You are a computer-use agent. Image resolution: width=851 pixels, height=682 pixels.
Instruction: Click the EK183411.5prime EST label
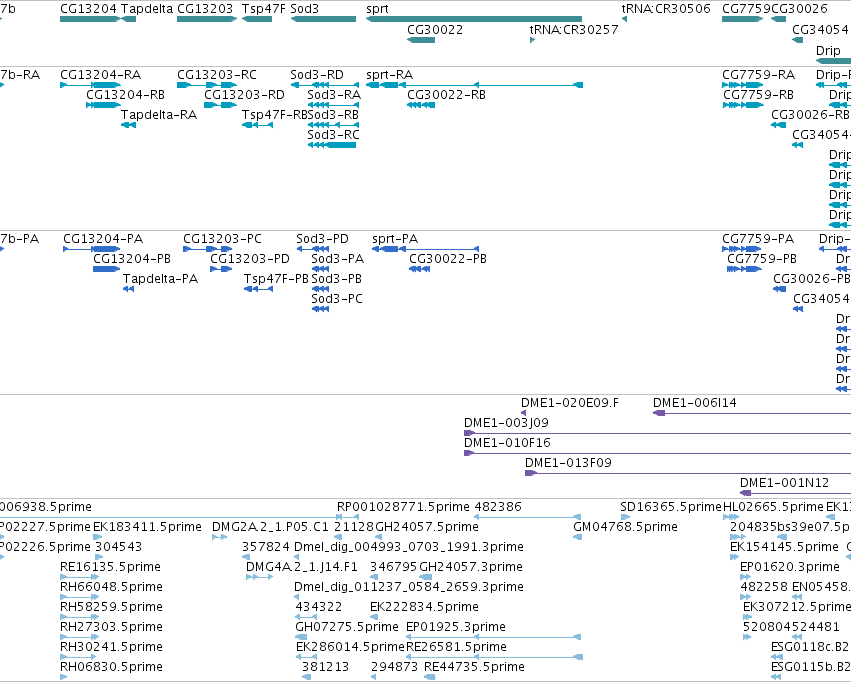click(x=148, y=527)
